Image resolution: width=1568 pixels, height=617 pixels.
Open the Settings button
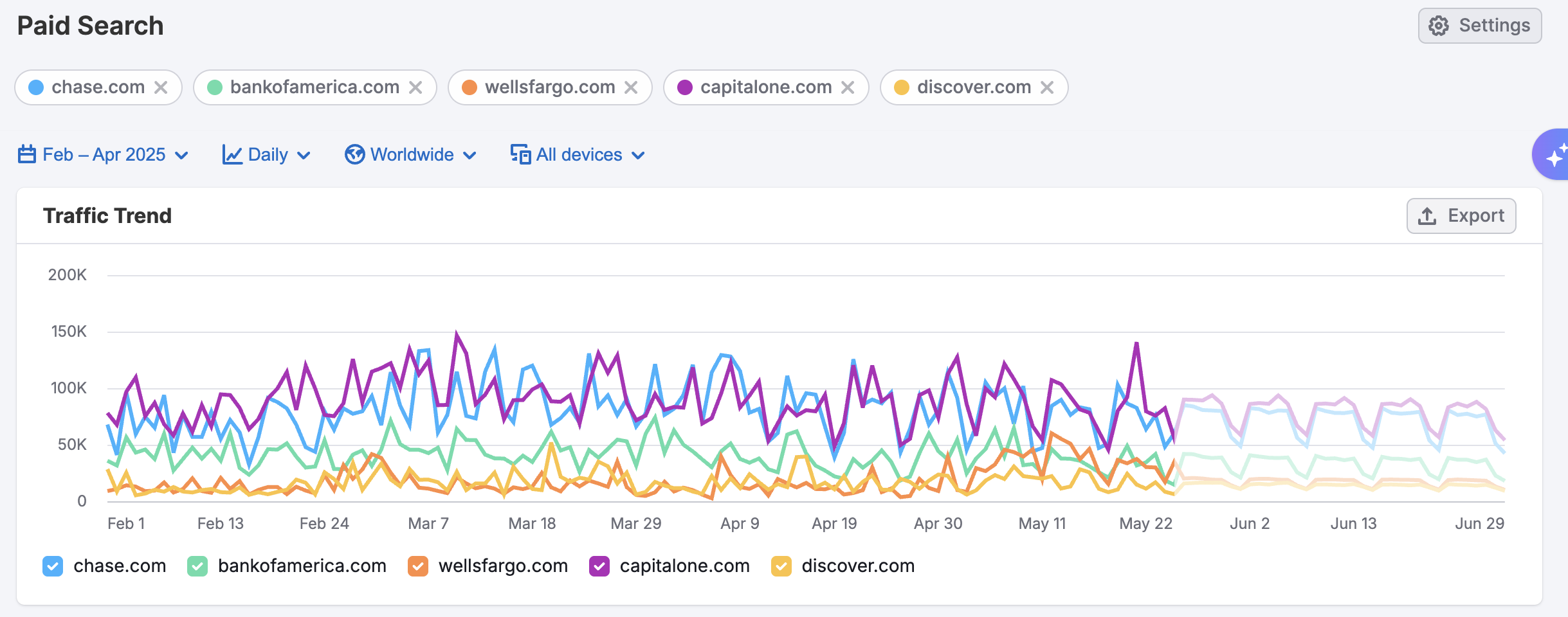(x=1479, y=26)
